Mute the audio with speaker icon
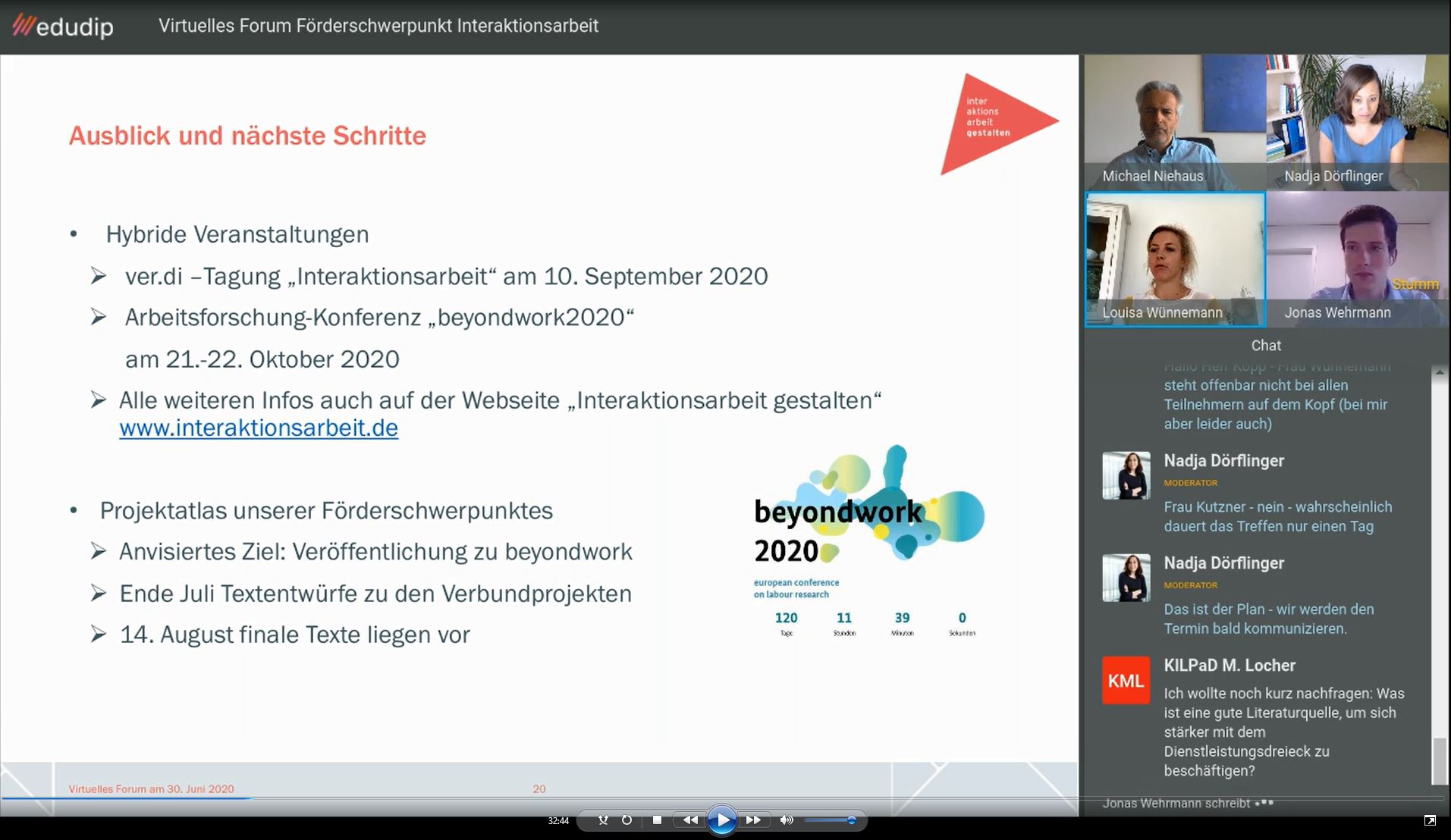 point(787,820)
